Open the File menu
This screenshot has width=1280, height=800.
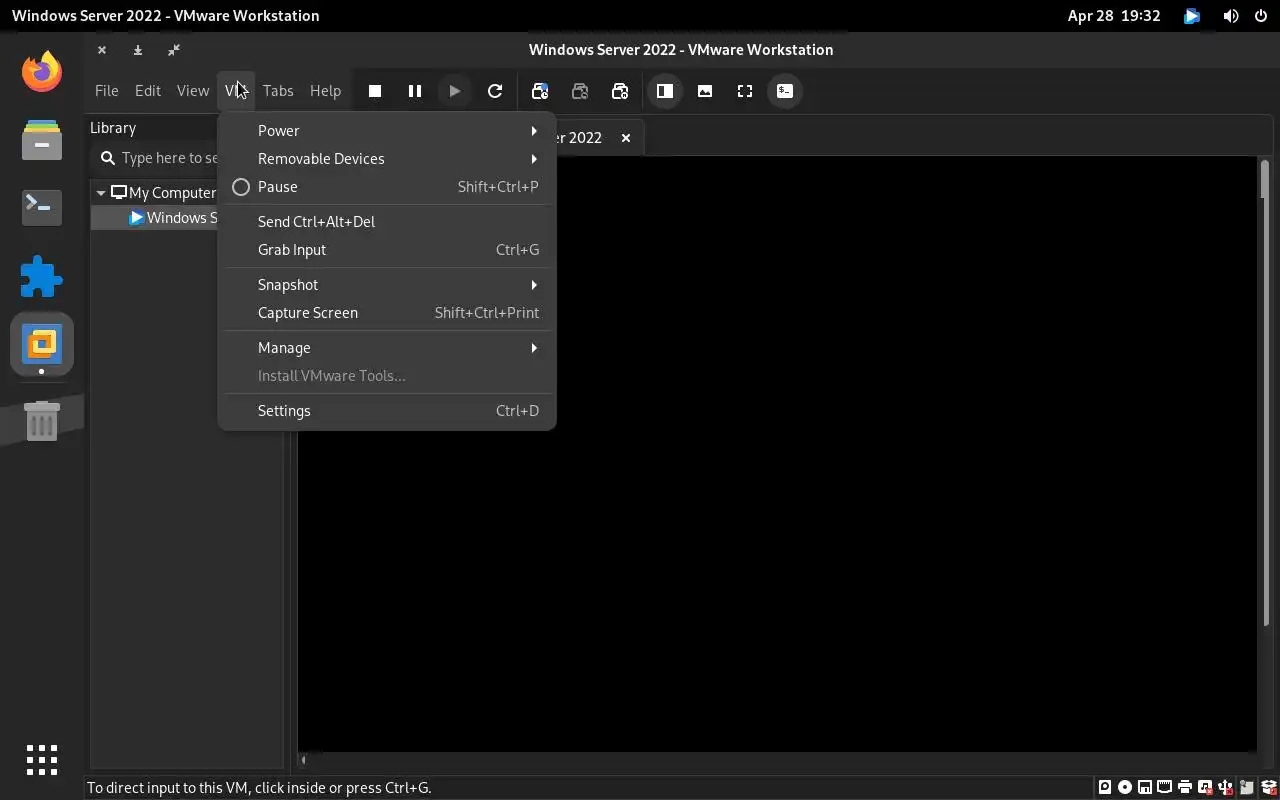[106, 91]
